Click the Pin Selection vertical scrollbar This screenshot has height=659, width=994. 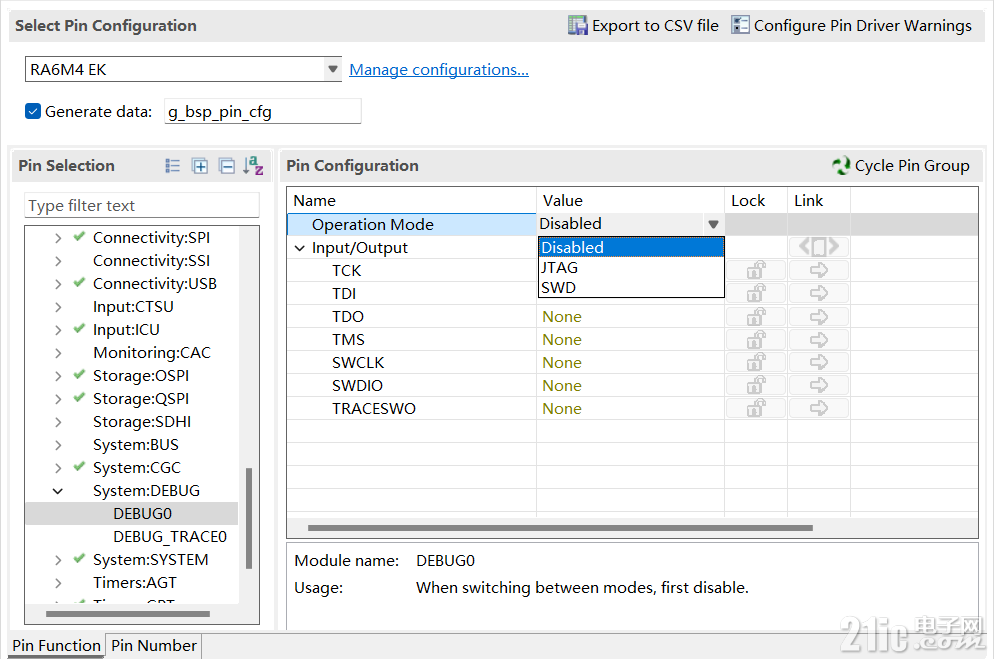(249, 518)
